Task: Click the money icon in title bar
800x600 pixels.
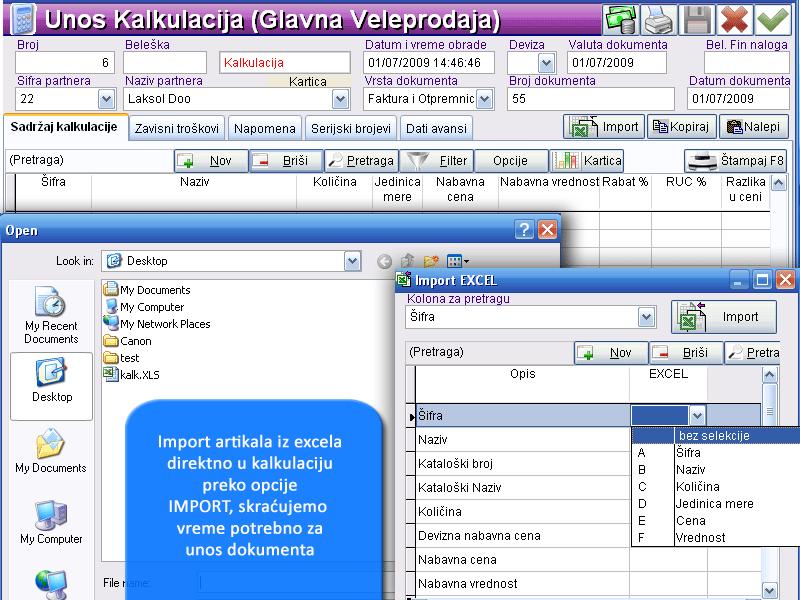Action: click(x=621, y=20)
